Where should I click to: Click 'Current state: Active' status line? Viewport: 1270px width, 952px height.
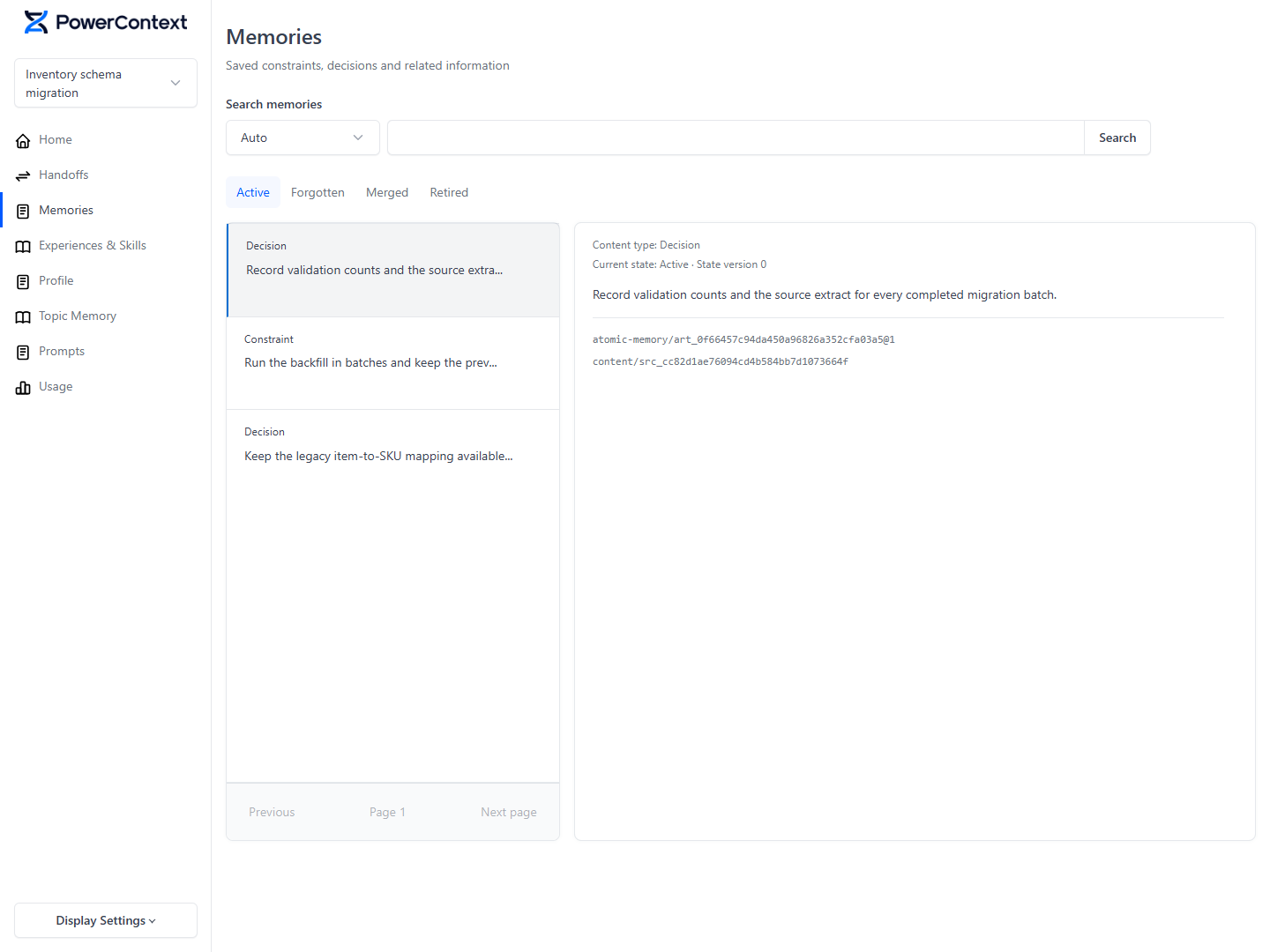(x=679, y=264)
